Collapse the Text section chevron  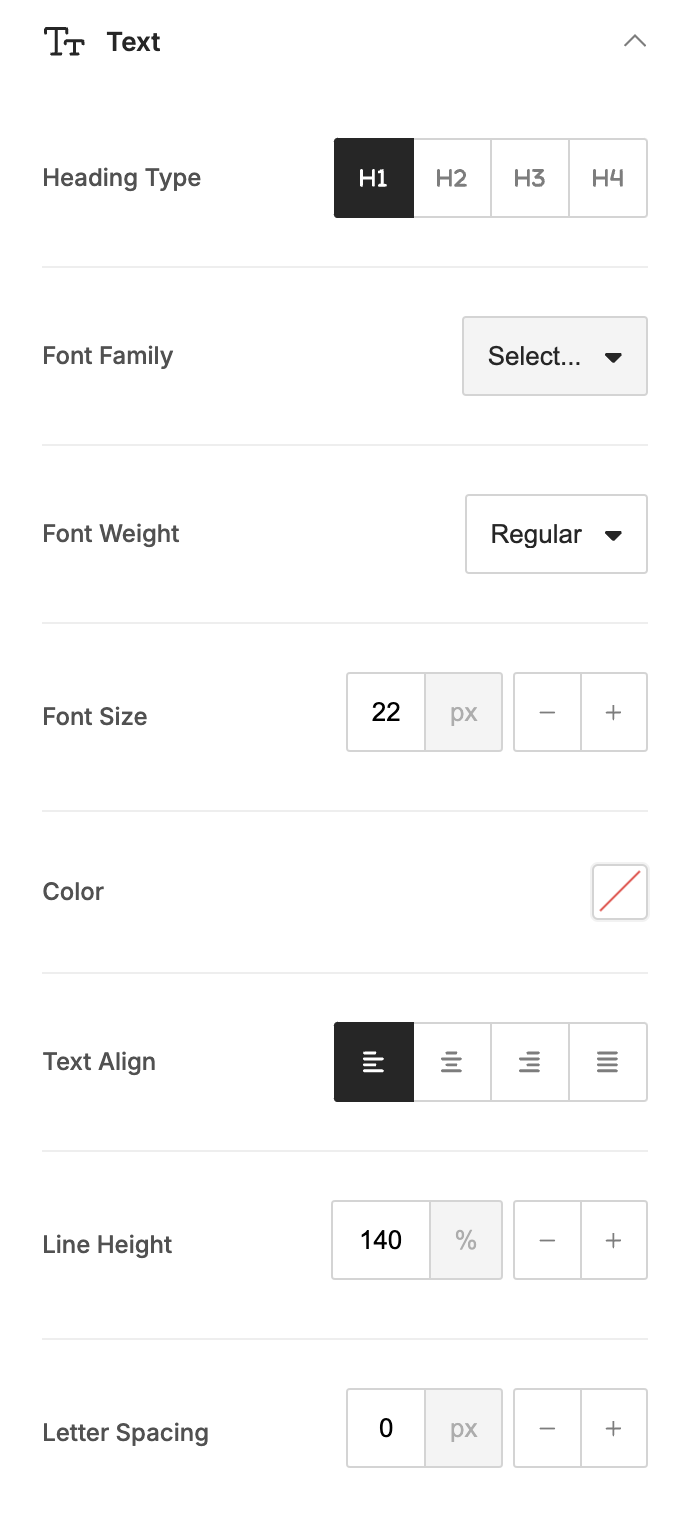[x=635, y=42]
